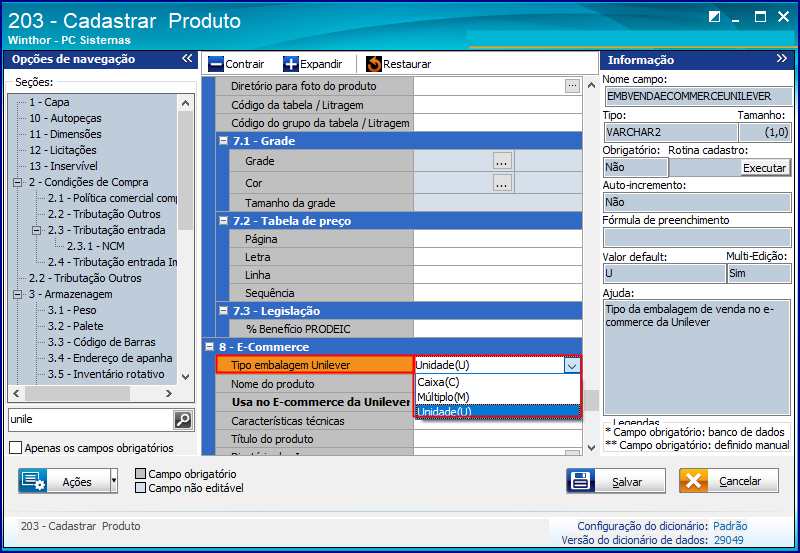800x553 pixels.
Task: Click the Cancelar button
Action: pyautogui.click(x=729, y=481)
